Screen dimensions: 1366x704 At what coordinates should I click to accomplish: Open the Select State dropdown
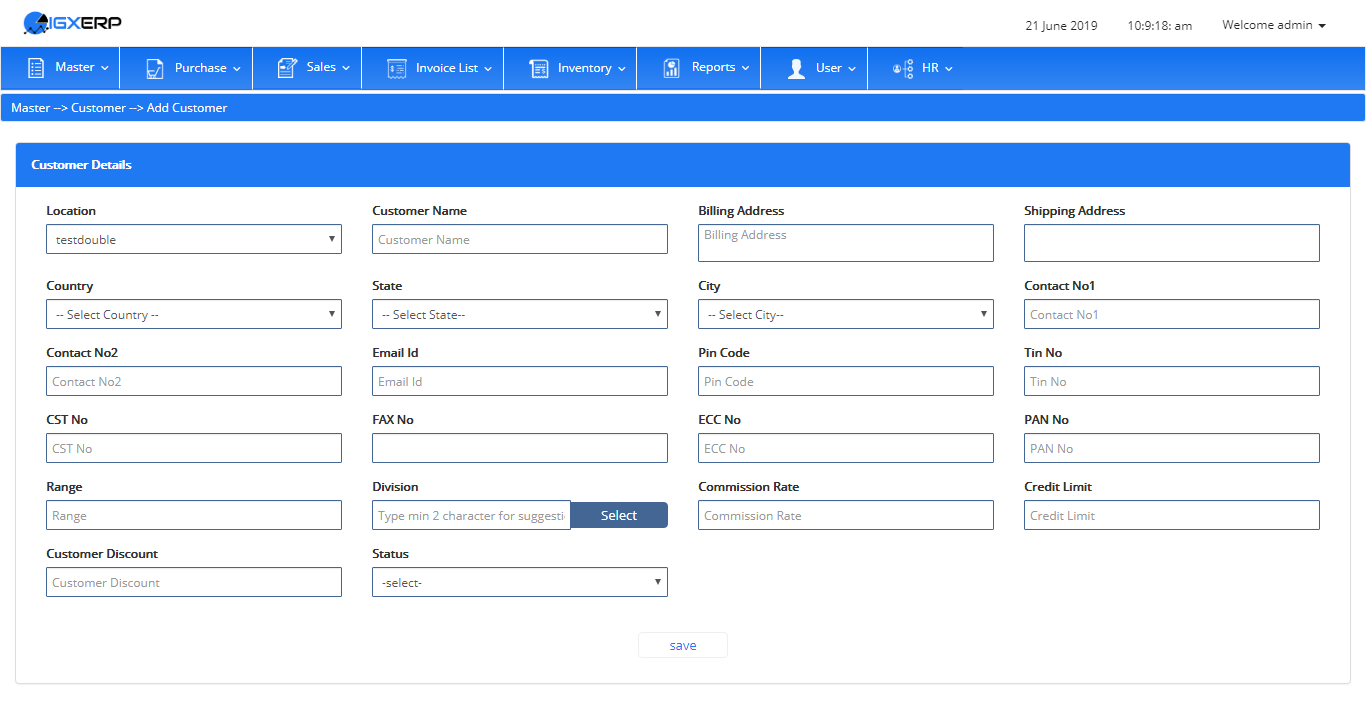pyautogui.click(x=520, y=314)
